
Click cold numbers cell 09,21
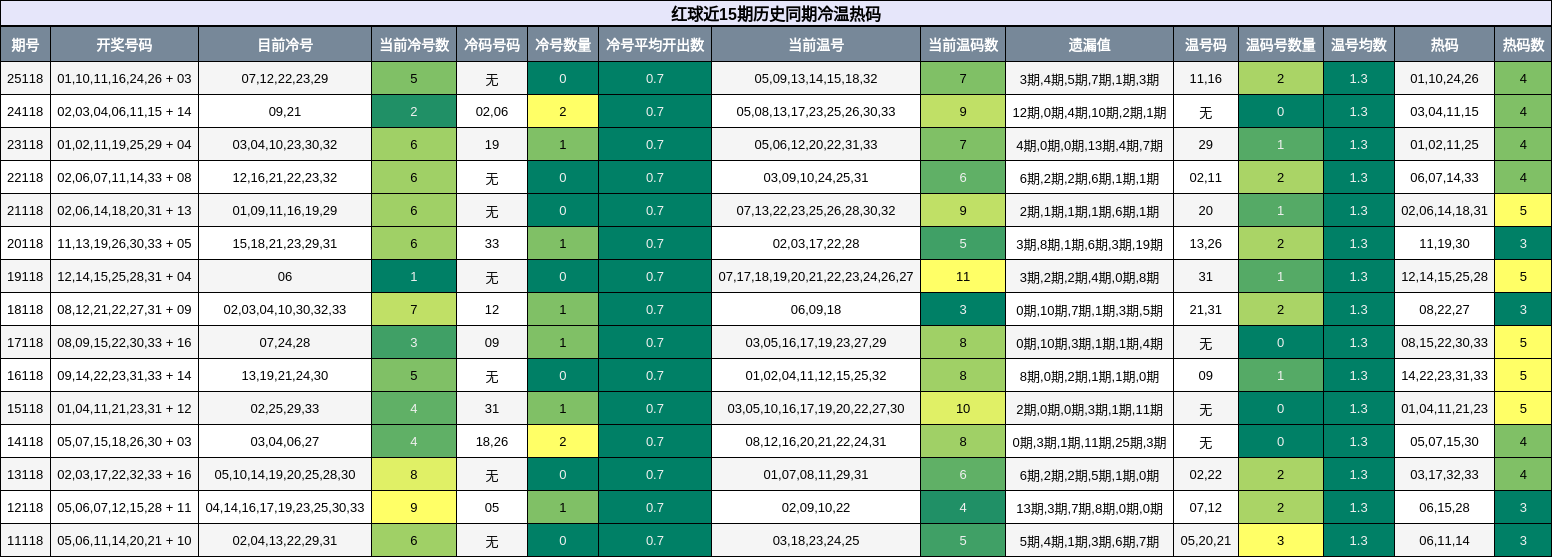coord(285,111)
